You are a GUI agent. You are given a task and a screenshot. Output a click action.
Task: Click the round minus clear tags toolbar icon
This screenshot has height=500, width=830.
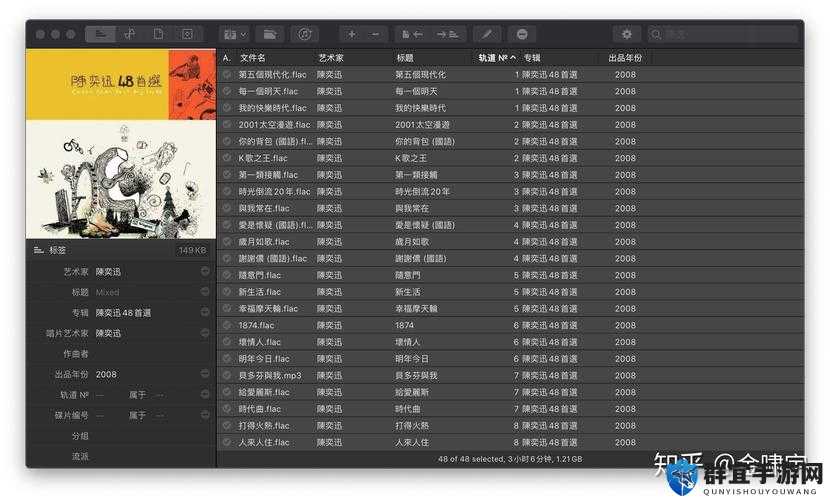tap(522, 34)
